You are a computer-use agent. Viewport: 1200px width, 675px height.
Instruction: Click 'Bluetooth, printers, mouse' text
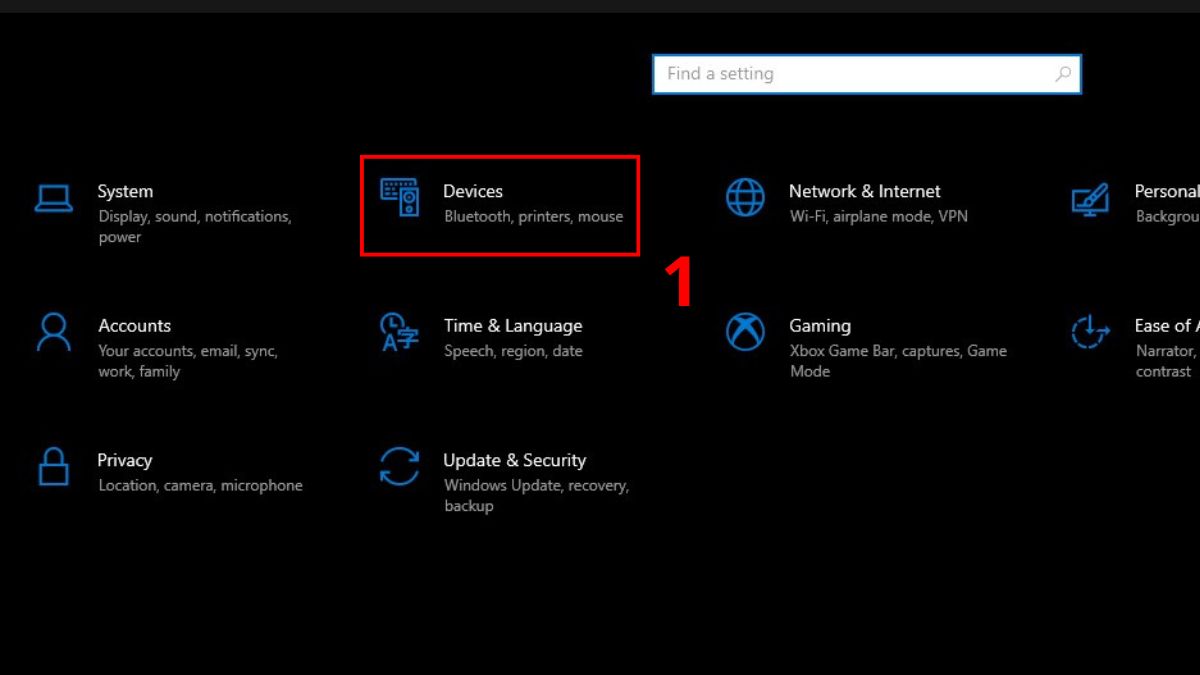(533, 216)
